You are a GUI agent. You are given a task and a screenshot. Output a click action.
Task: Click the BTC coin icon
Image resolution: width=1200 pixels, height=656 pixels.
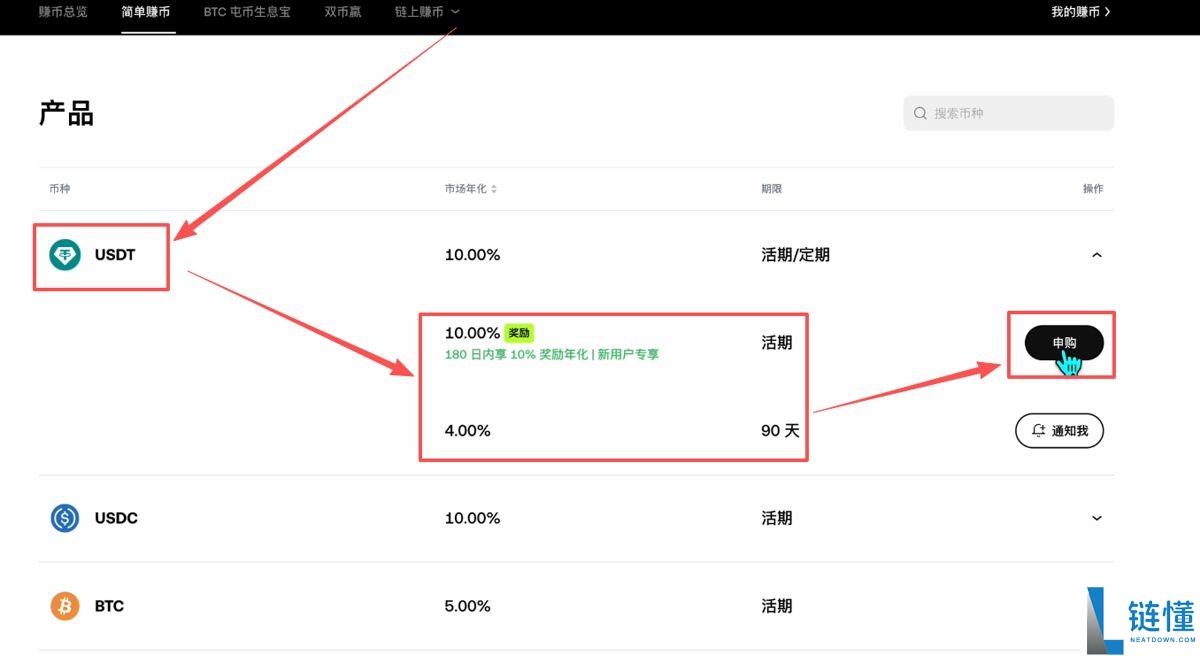[x=63, y=606]
